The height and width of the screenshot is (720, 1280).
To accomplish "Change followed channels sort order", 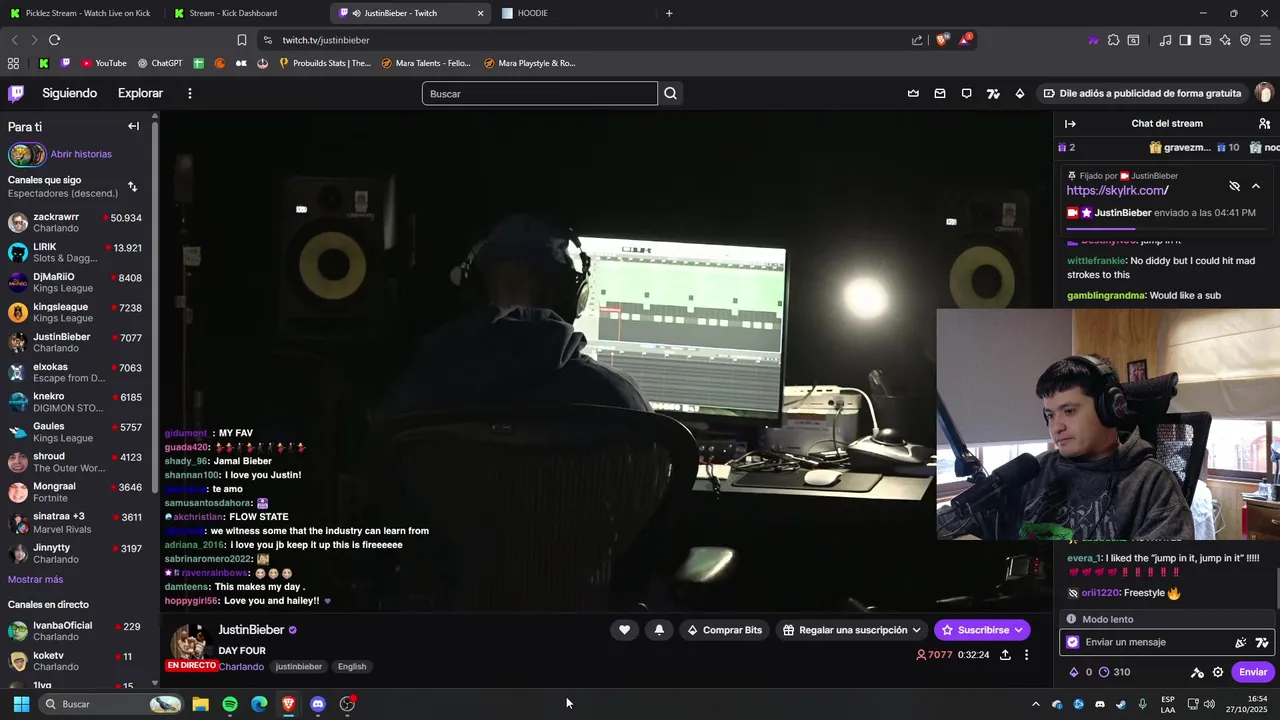I will coord(132,187).
